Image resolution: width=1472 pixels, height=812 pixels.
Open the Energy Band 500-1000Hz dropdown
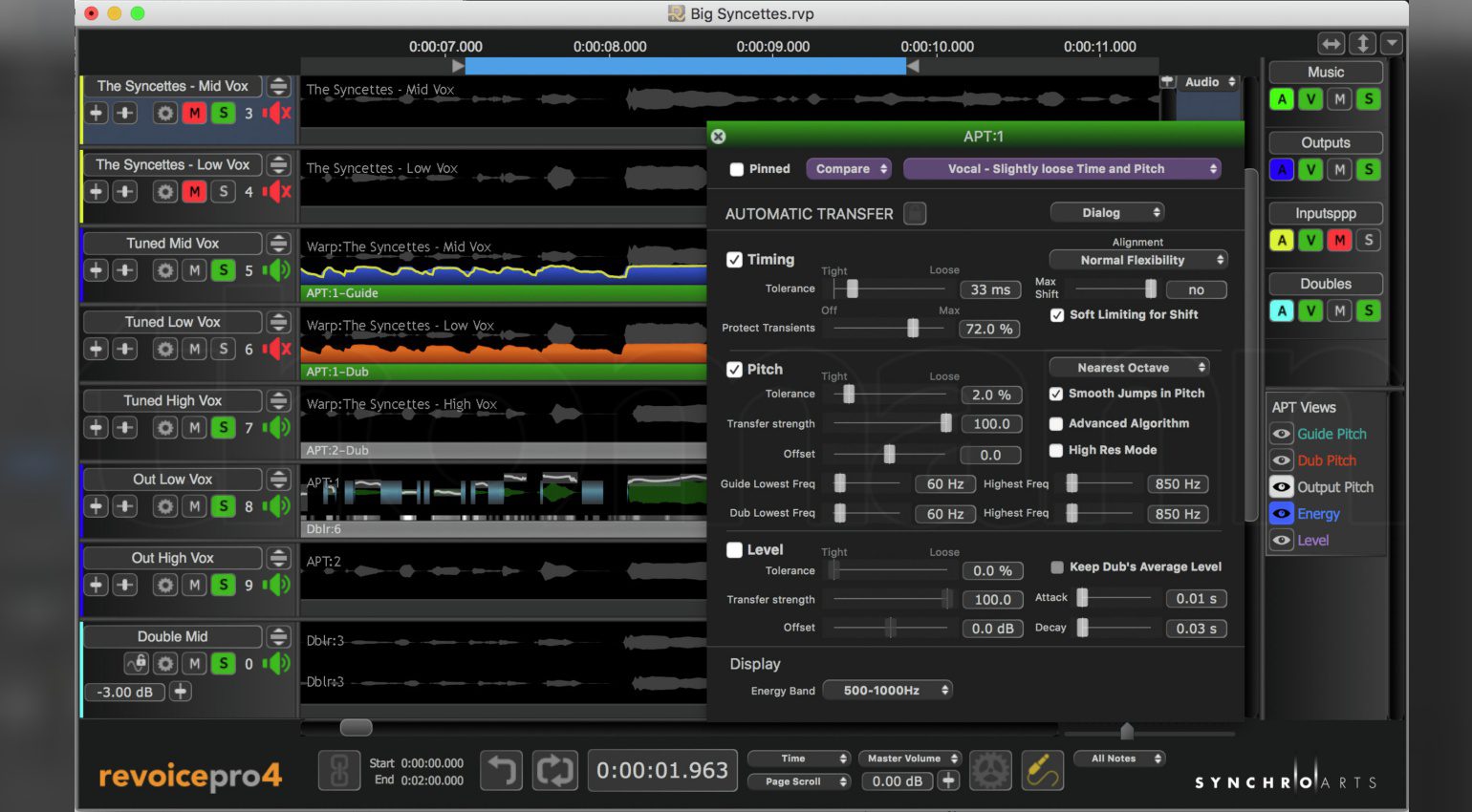click(887, 689)
